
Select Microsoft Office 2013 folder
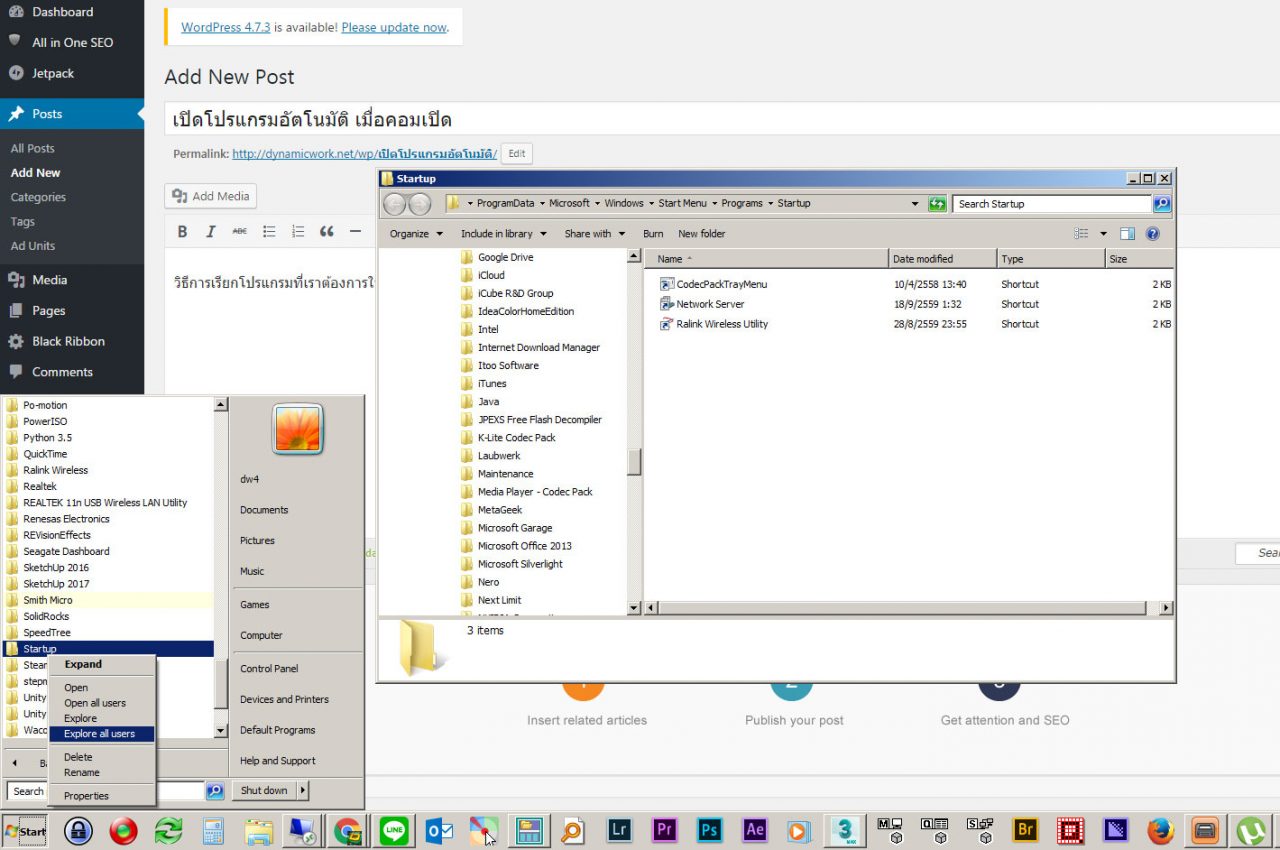coord(517,546)
